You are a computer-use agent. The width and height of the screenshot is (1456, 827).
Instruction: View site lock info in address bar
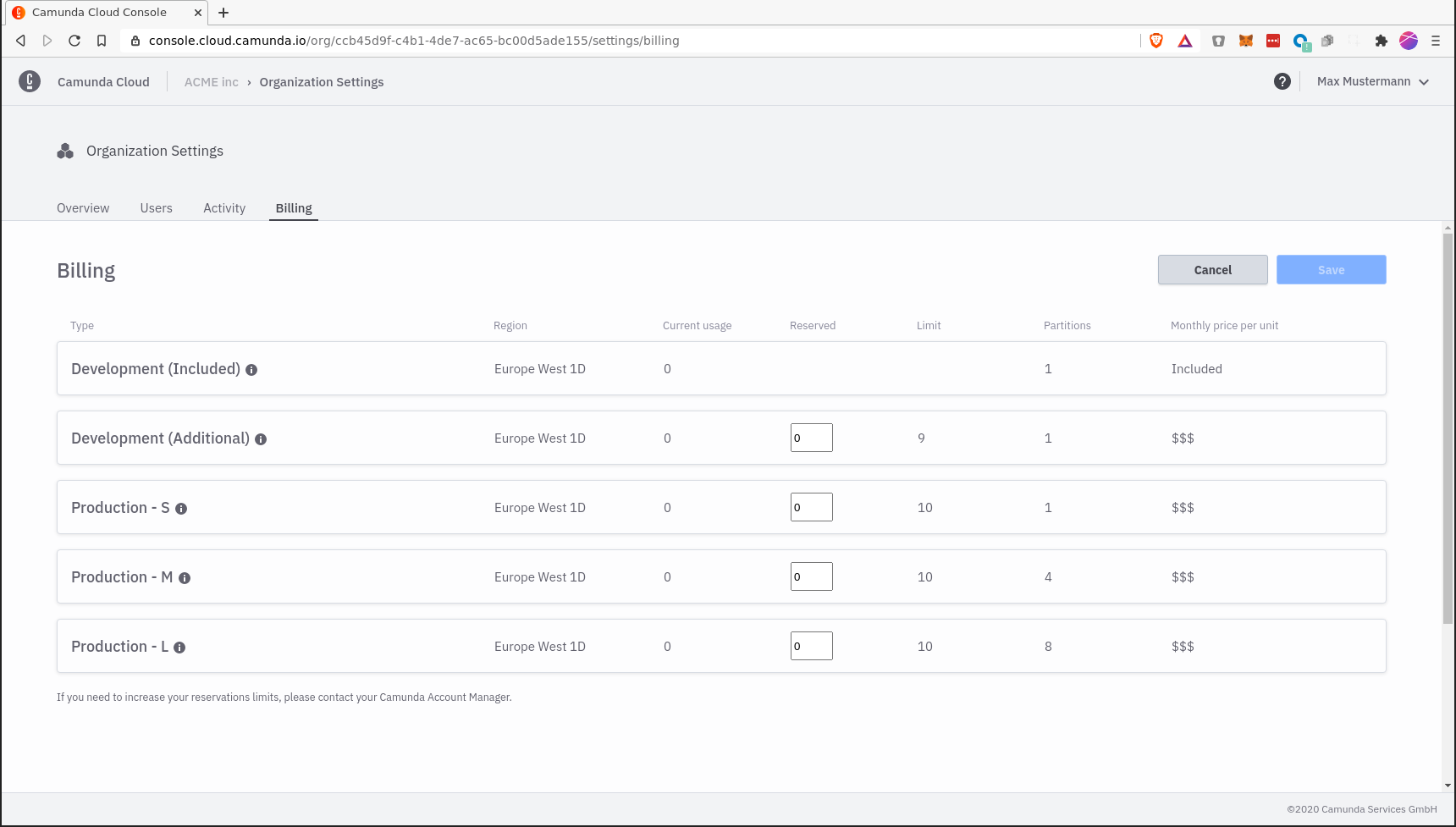(135, 41)
